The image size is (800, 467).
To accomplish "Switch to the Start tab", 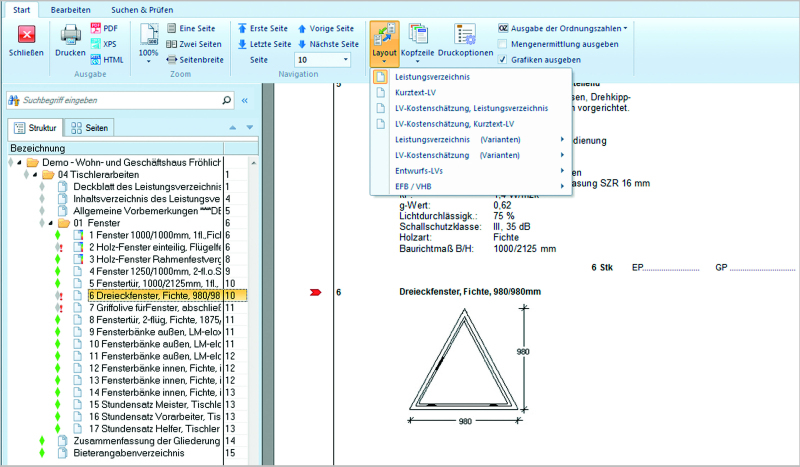I will (x=21, y=10).
